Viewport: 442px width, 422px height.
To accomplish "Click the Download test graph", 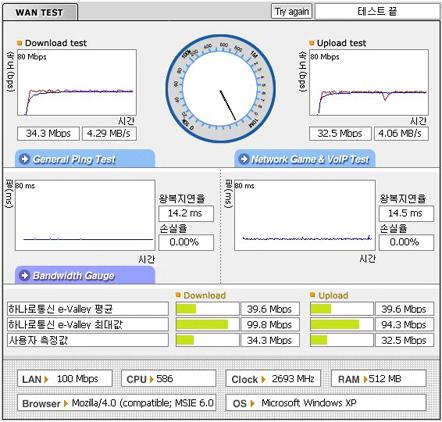I will [x=77, y=82].
